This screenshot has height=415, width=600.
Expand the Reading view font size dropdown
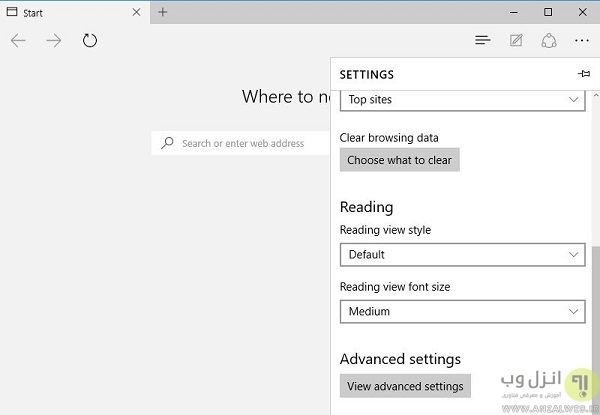462,311
